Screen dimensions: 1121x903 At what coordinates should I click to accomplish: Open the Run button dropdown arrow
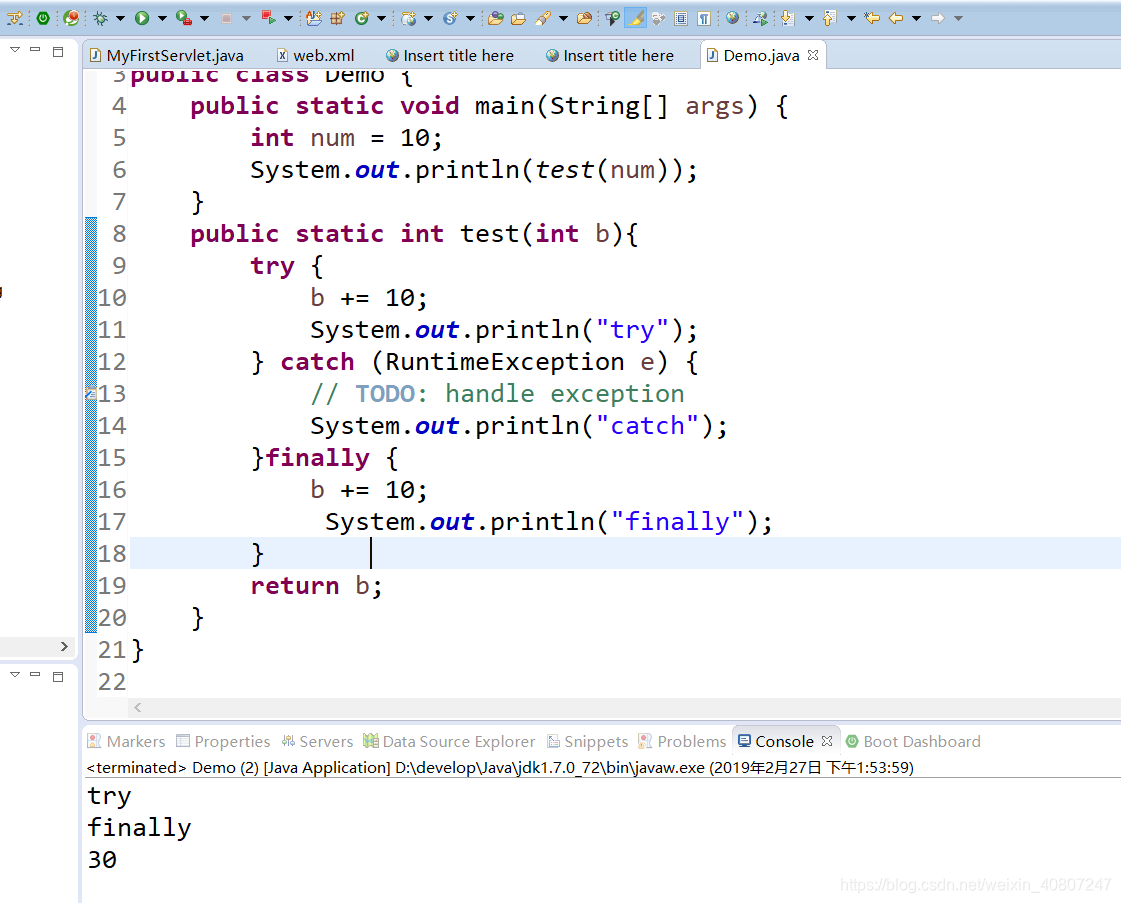click(x=161, y=17)
